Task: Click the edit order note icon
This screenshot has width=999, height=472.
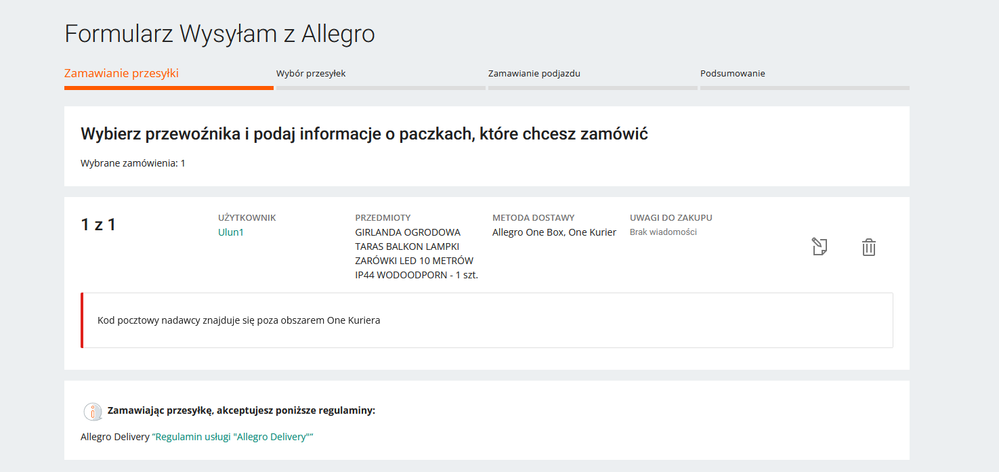Action: [819, 247]
